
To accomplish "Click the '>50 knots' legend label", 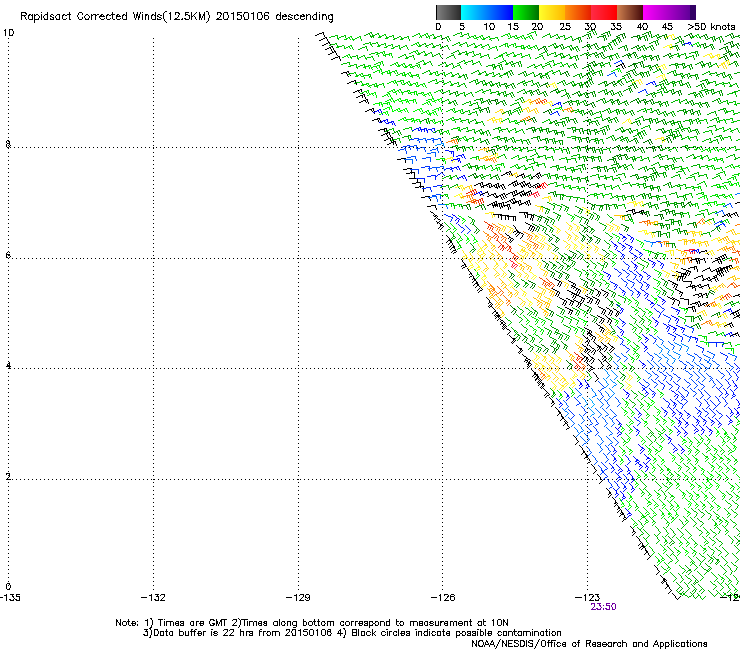I will (711, 27).
